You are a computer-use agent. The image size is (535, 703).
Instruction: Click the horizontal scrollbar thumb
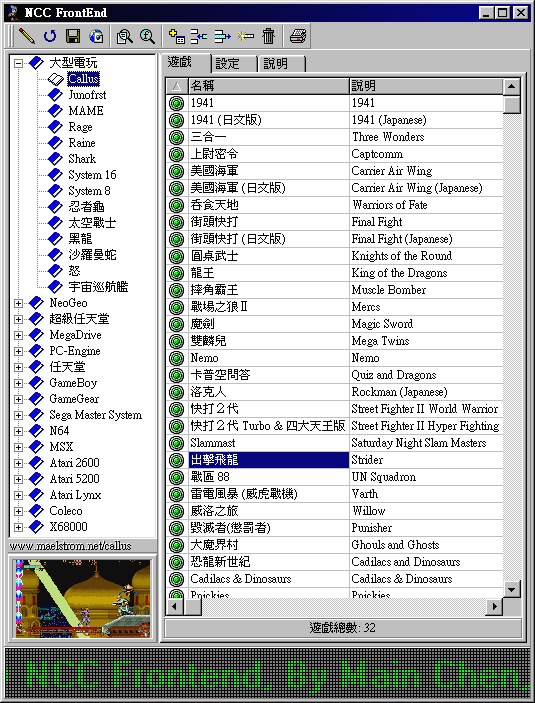(x=193, y=607)
